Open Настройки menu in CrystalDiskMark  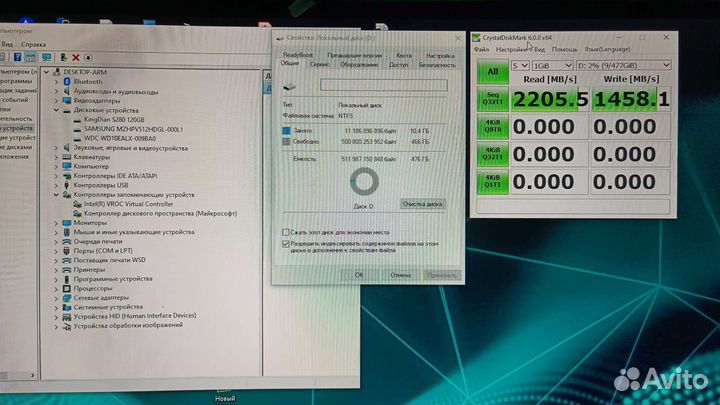point(511,49)
